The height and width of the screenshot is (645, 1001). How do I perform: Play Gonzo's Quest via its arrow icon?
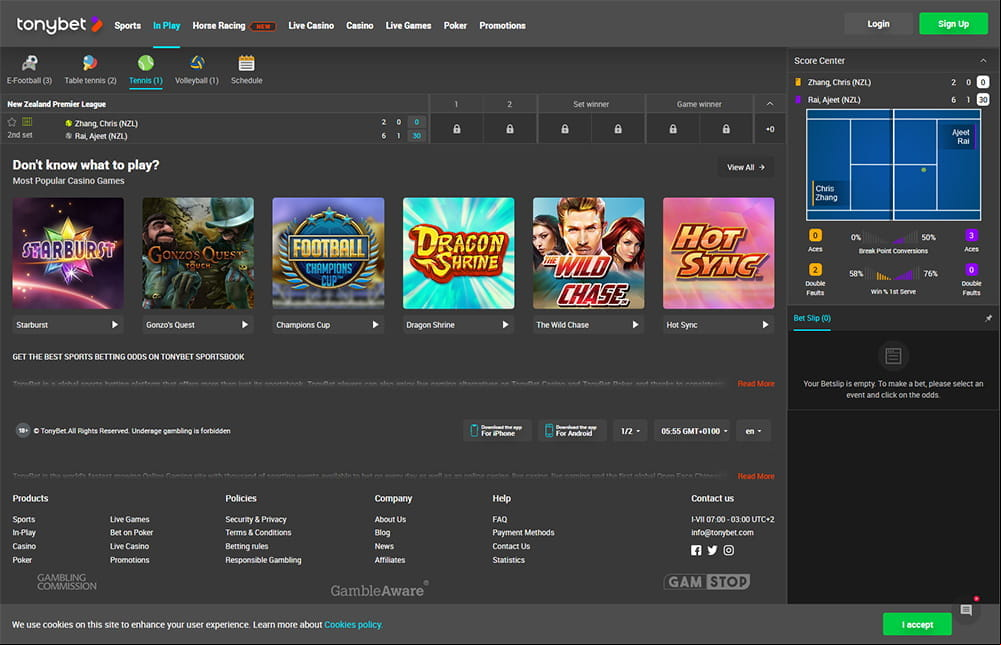245,324
